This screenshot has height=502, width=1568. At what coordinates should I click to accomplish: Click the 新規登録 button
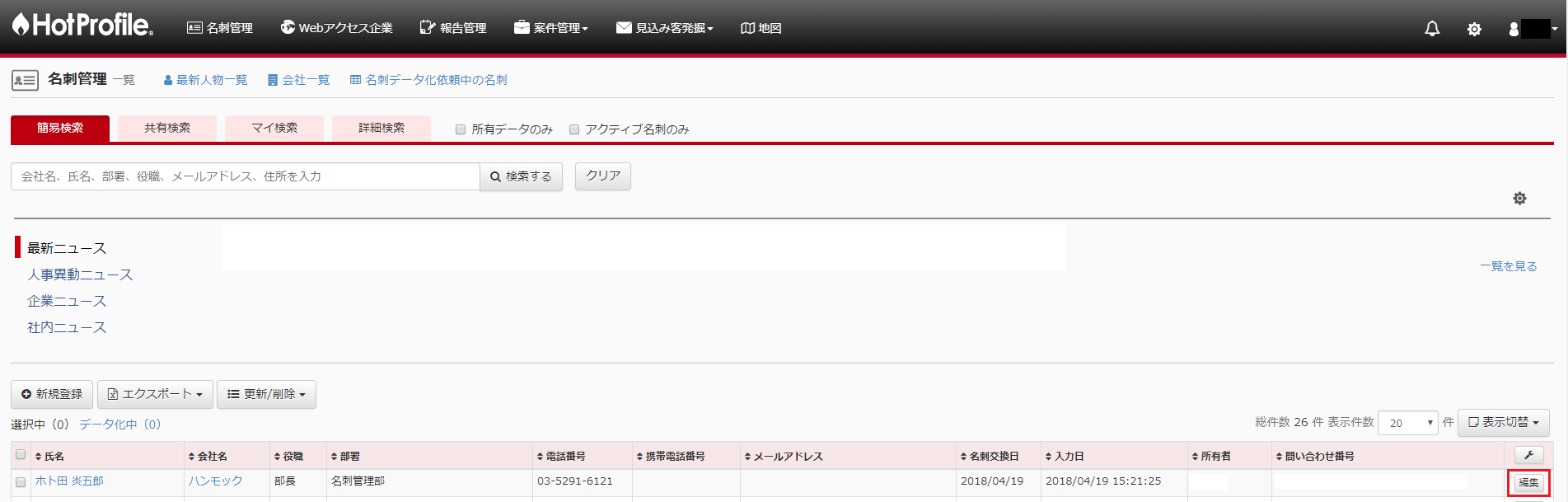(x=52, y=394)
